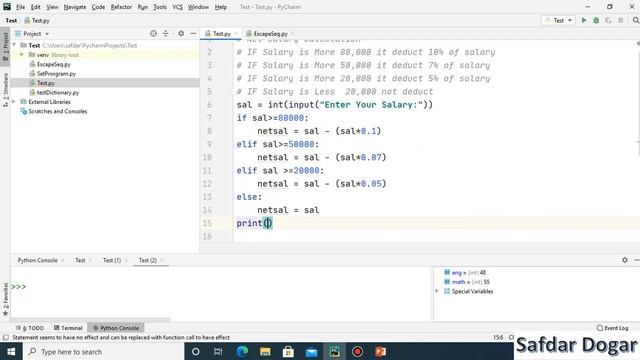Expand External Libraries node
Screen dimensions: 640x360
click(14, 101)
